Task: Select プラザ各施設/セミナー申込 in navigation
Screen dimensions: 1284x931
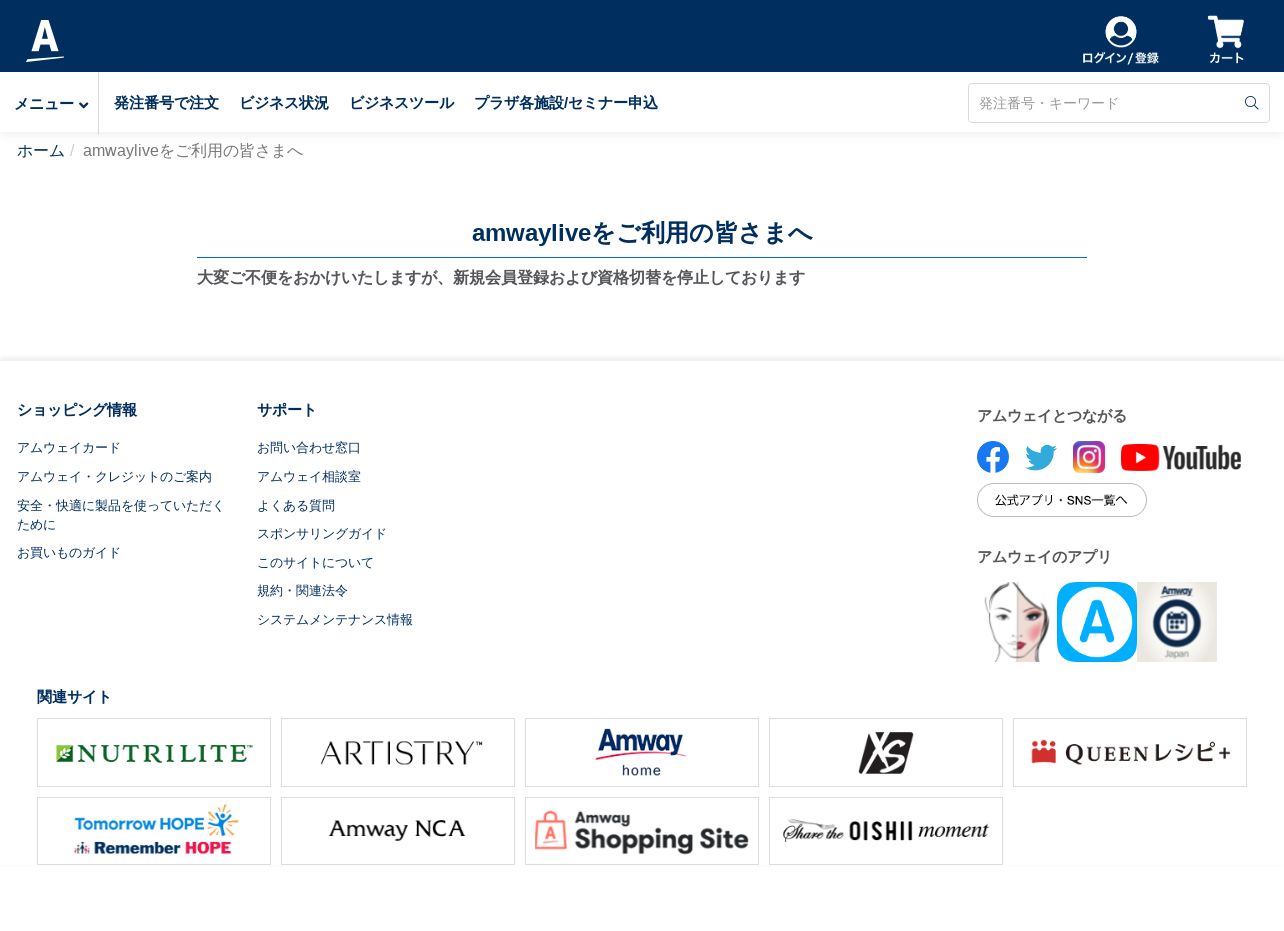Action: [x=566, y=103]
